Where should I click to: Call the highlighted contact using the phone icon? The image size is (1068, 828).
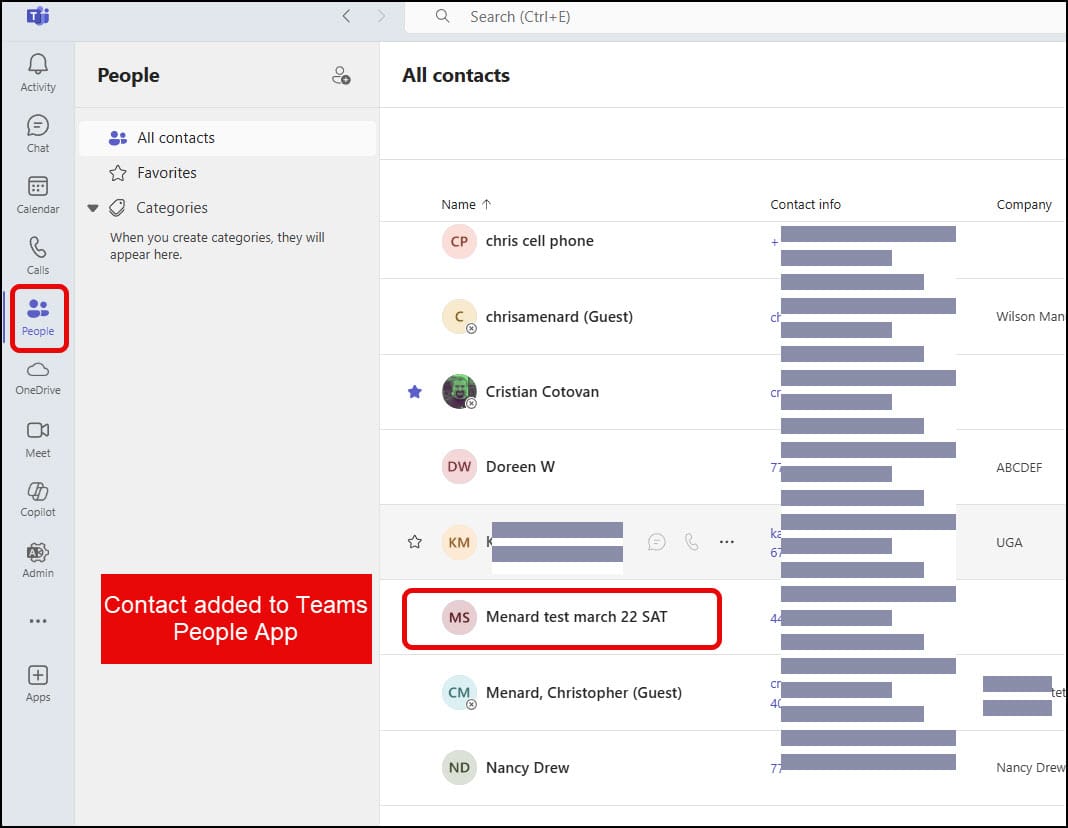tap(692, 542)
